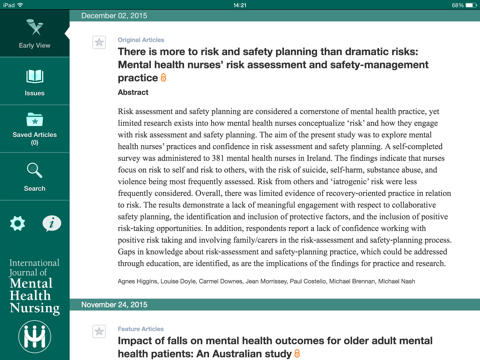Tap the Abstract heading
The image size is (480, 360).
coord(133,92)
